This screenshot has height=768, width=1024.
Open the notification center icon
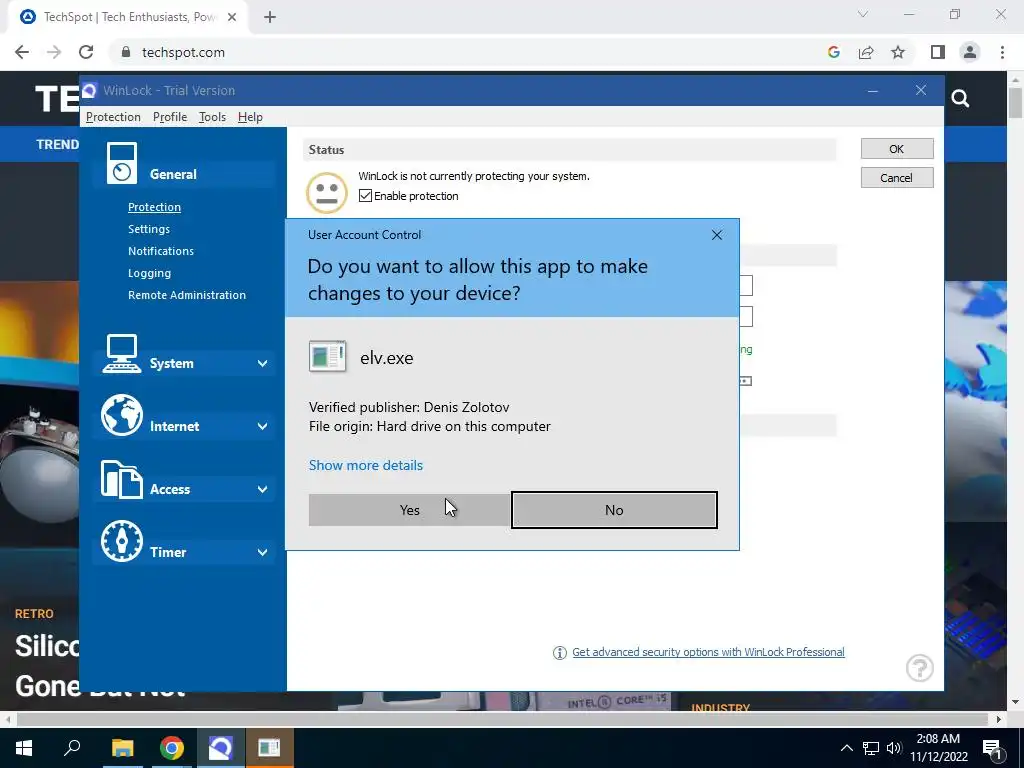click(x=992, y=748)
